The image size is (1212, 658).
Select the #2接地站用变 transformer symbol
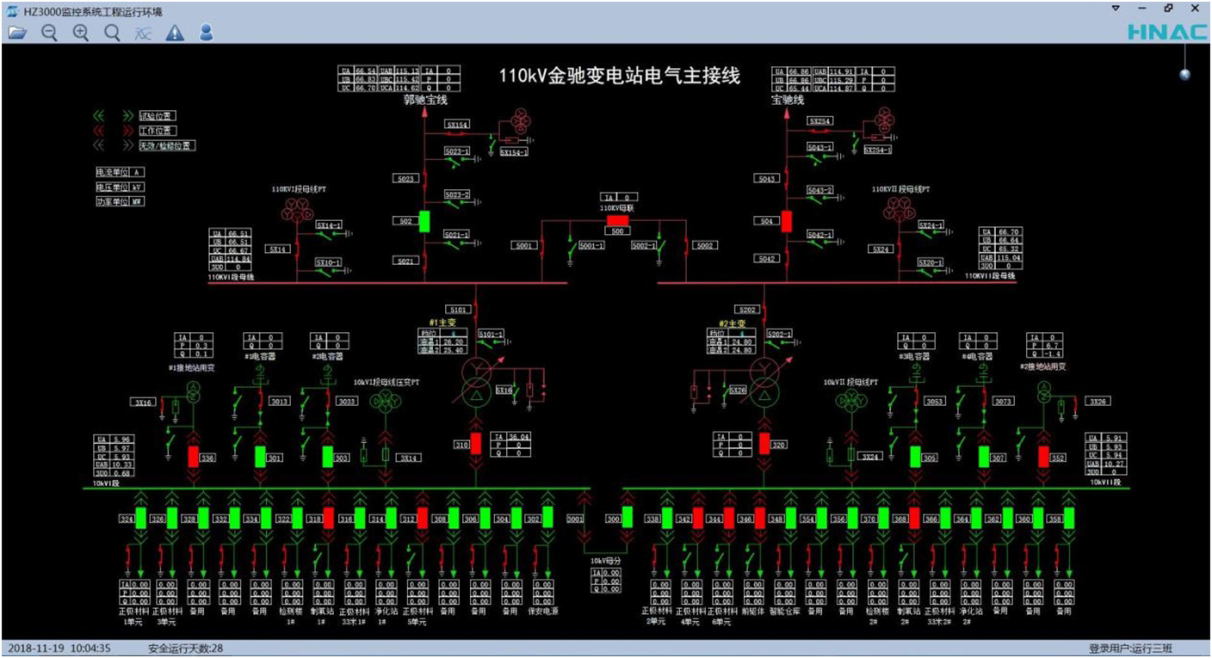[1044, 394]
